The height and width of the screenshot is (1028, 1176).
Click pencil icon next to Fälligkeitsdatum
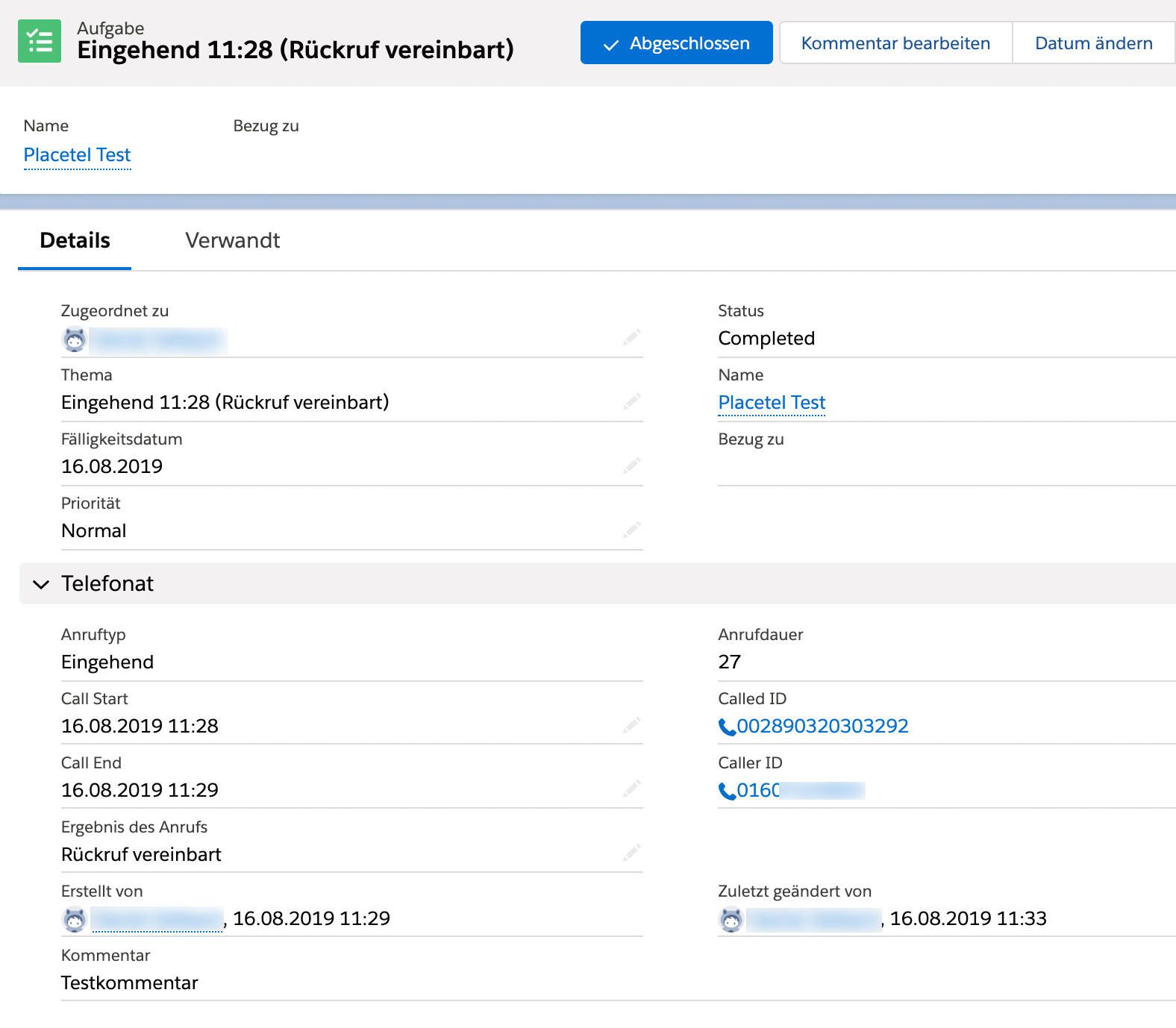632,466
